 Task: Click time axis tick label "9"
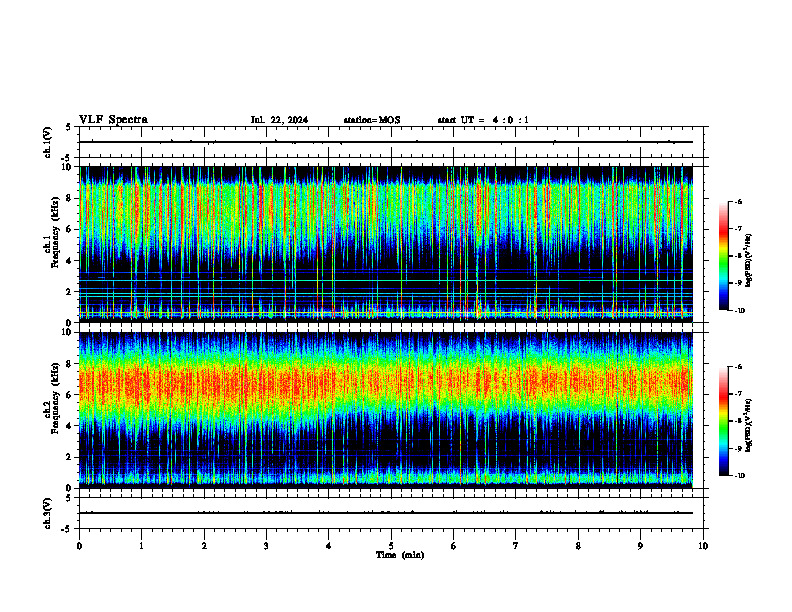pos(640,546)
